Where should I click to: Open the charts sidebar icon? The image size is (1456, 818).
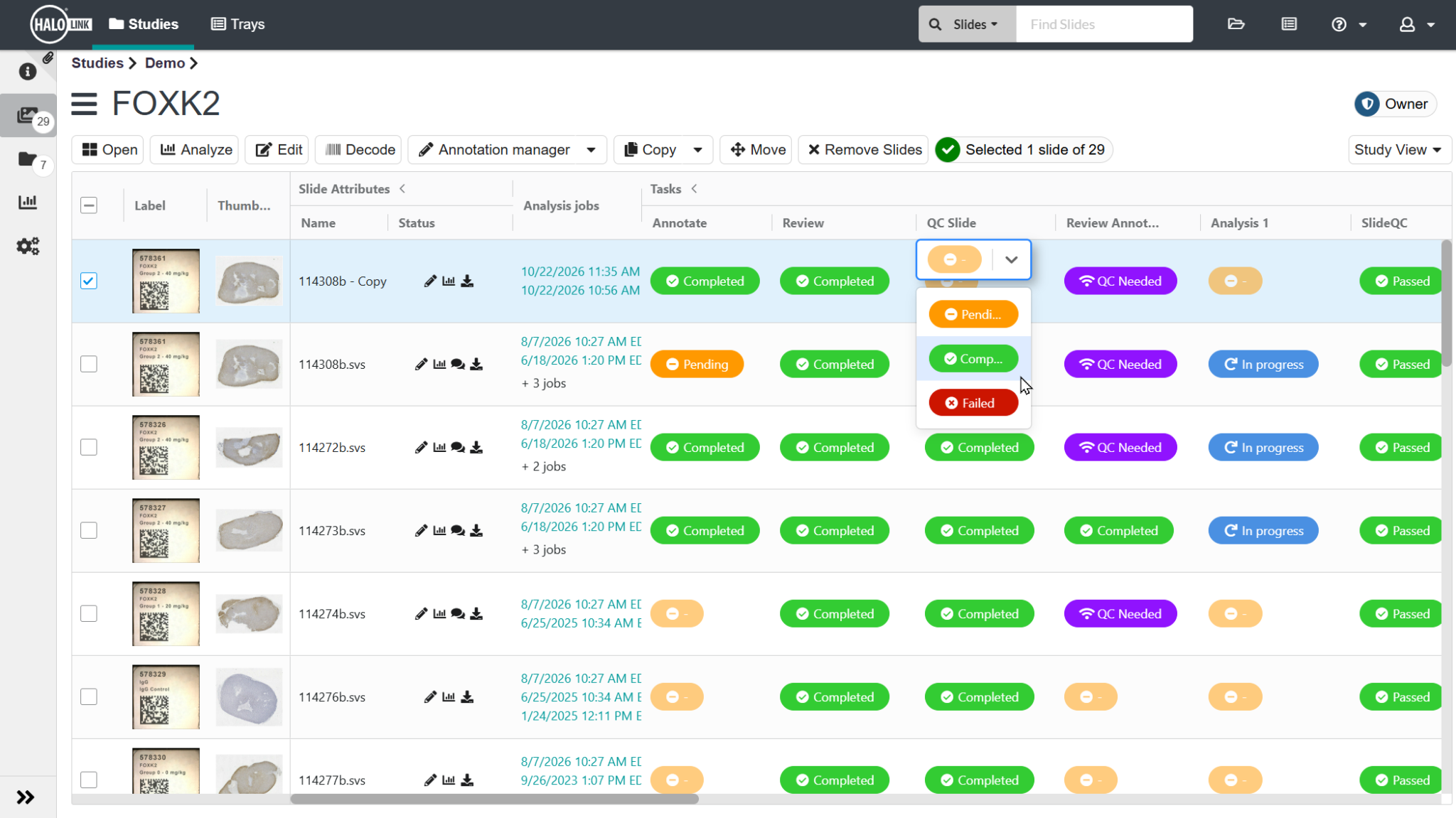28,203
